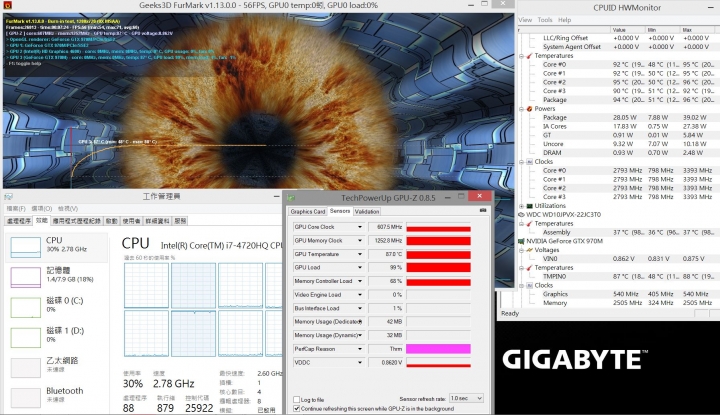The height and width of the screenshot is (415, 720).
Task: Open the 檢視(V) menu in Task Manager
Action: tap(68, 209)
